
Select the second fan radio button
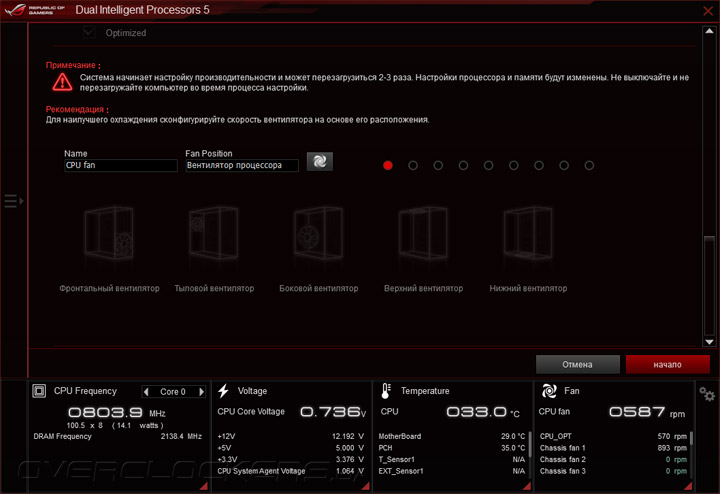point(413,165)
